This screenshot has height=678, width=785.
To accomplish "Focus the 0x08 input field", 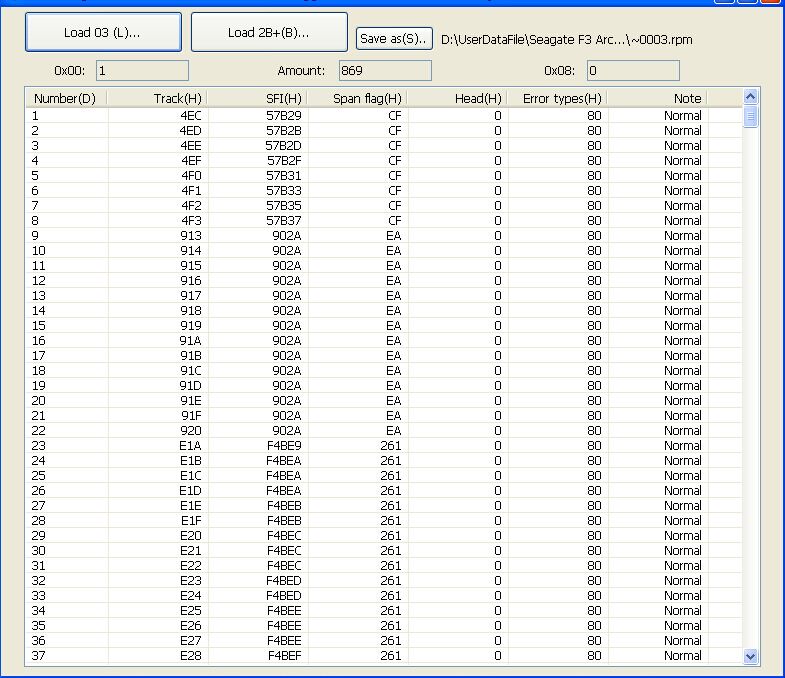I will [633, 71].
